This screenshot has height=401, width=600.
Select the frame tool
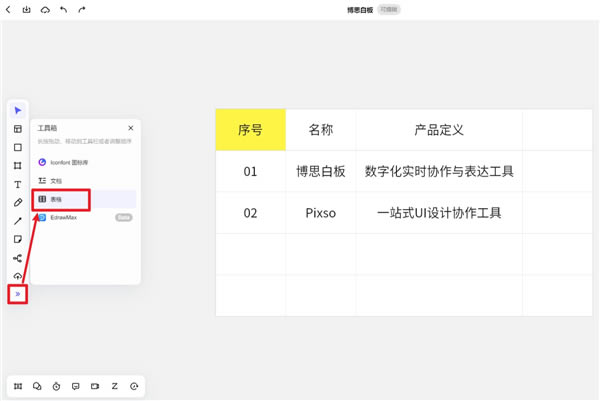17,165
